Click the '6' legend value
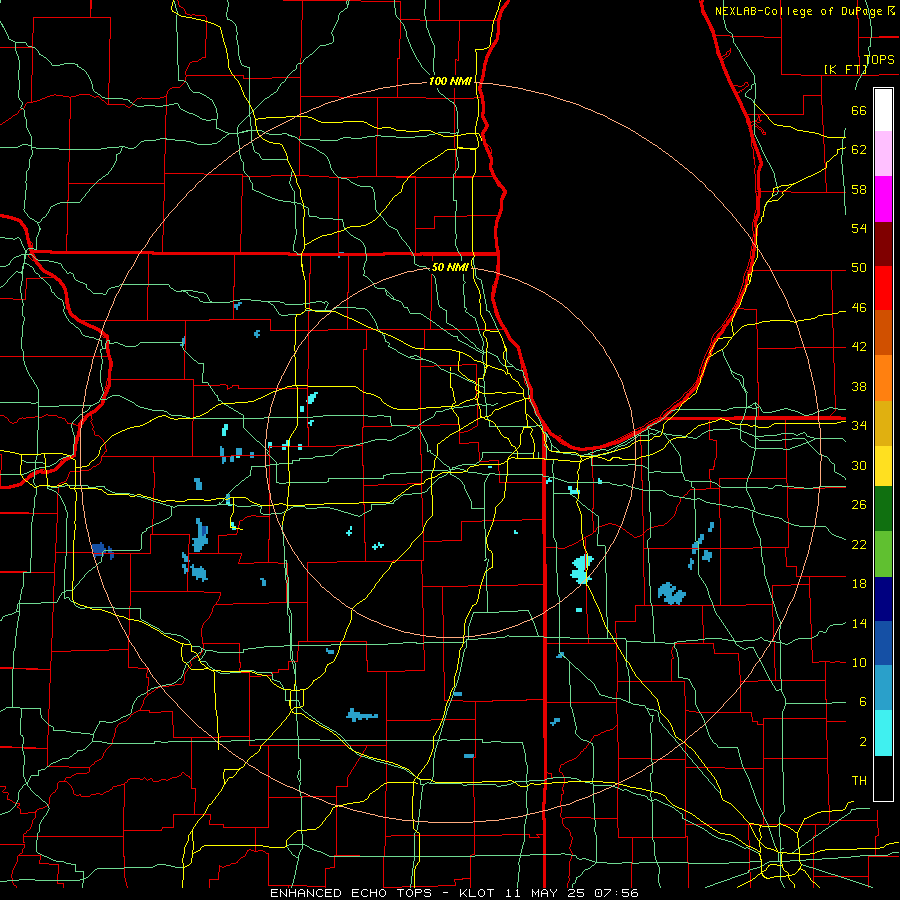Screen dimensions: 900x900 tap(863, 702)
